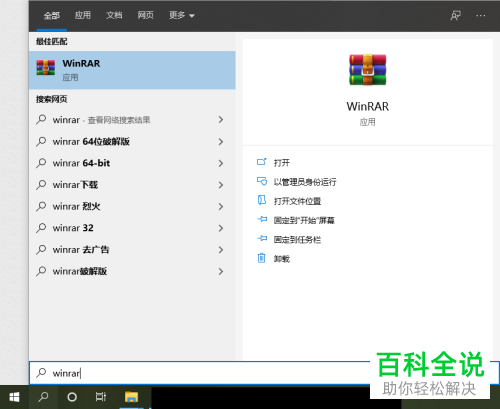Click the feedback icon in search header
The height and width of the screenshot is (409, 500).
pyautogui.click(x=455, y=15)
